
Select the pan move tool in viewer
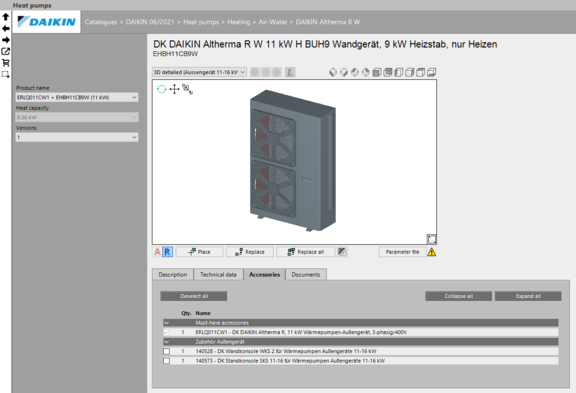point(174,89)
